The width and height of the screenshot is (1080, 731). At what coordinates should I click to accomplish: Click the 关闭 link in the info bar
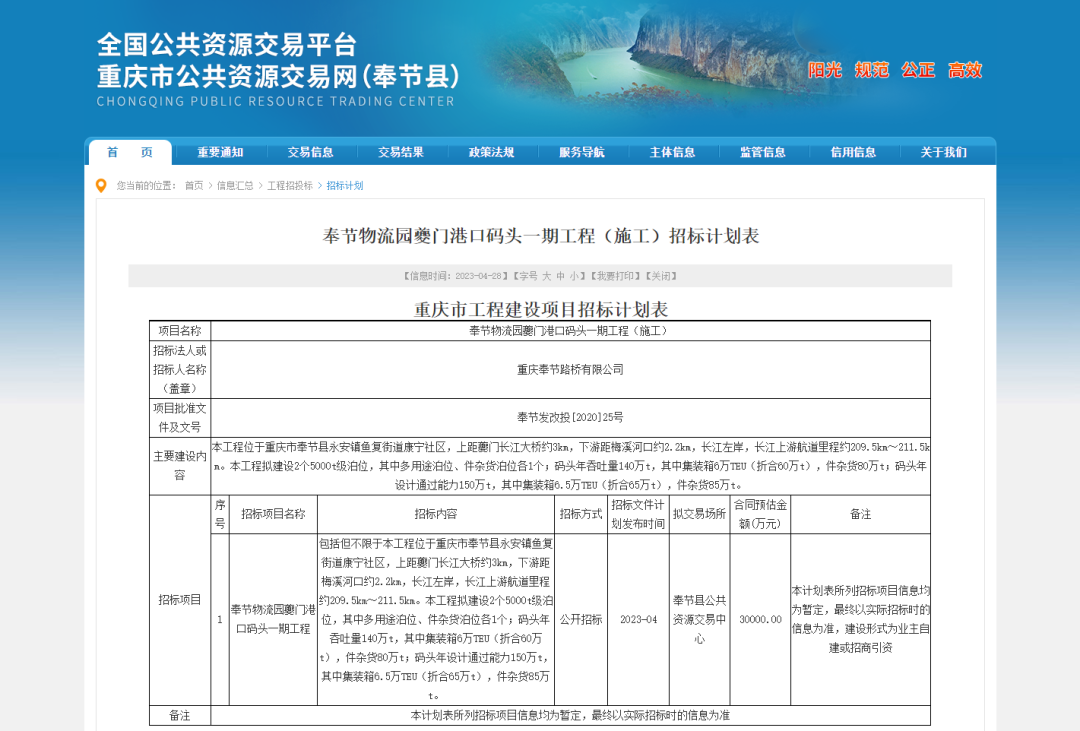coord(660,276)
